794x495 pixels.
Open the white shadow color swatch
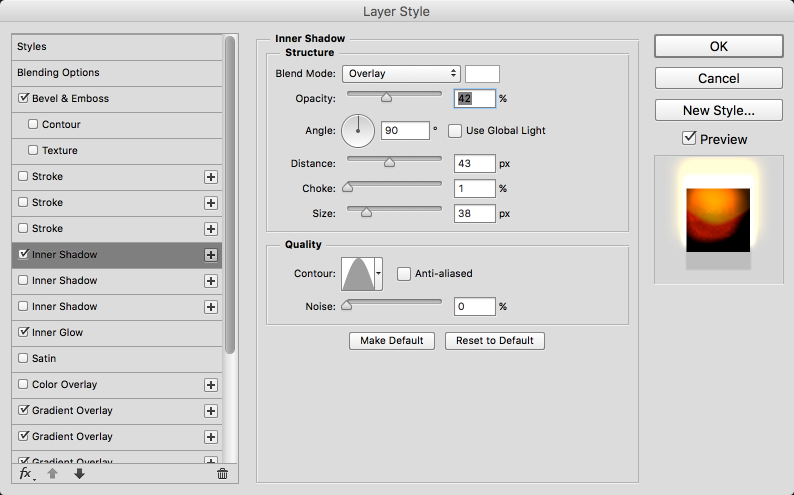pyautogui.click(x=482, y=73)
